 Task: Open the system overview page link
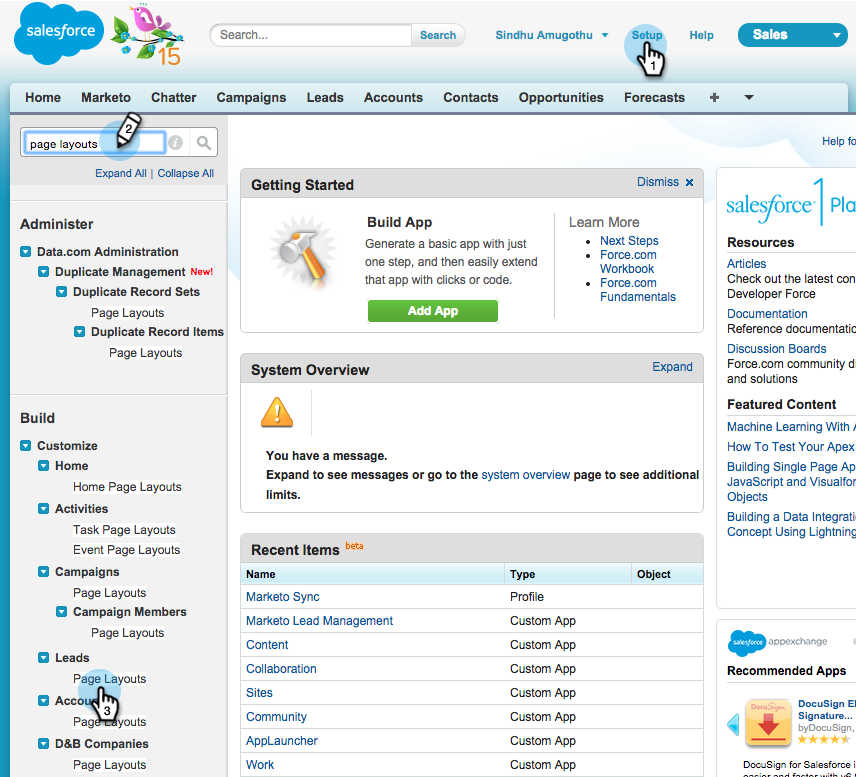pyautogui.click(x=526, y=475)
